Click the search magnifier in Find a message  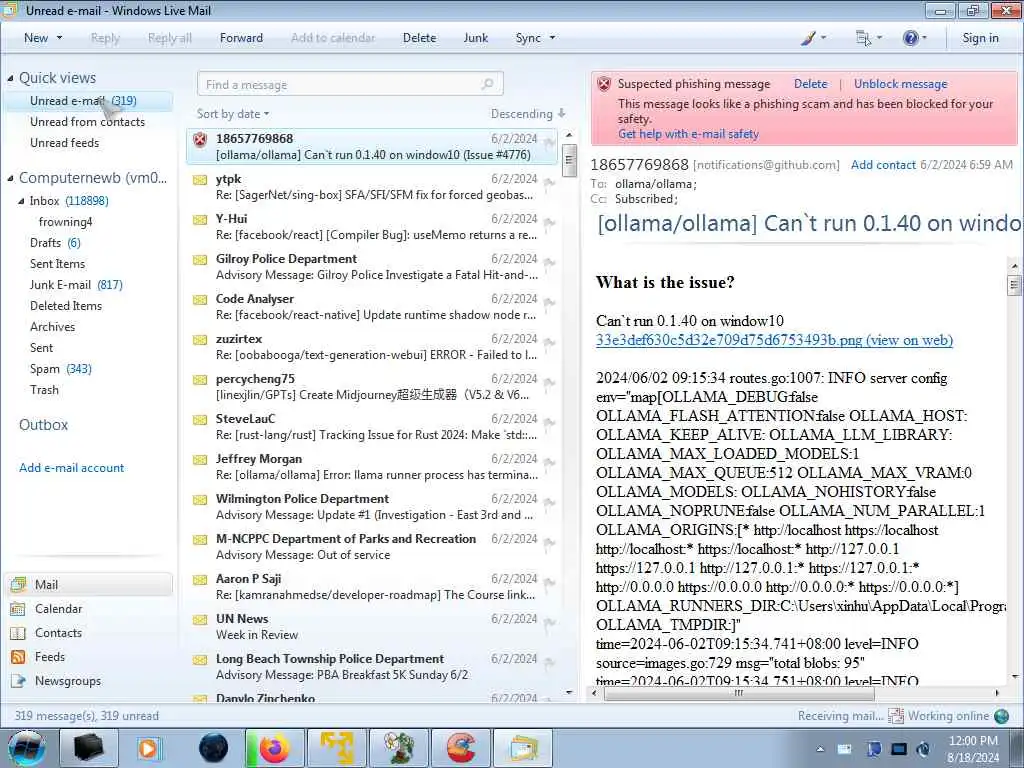click(487, 84)
